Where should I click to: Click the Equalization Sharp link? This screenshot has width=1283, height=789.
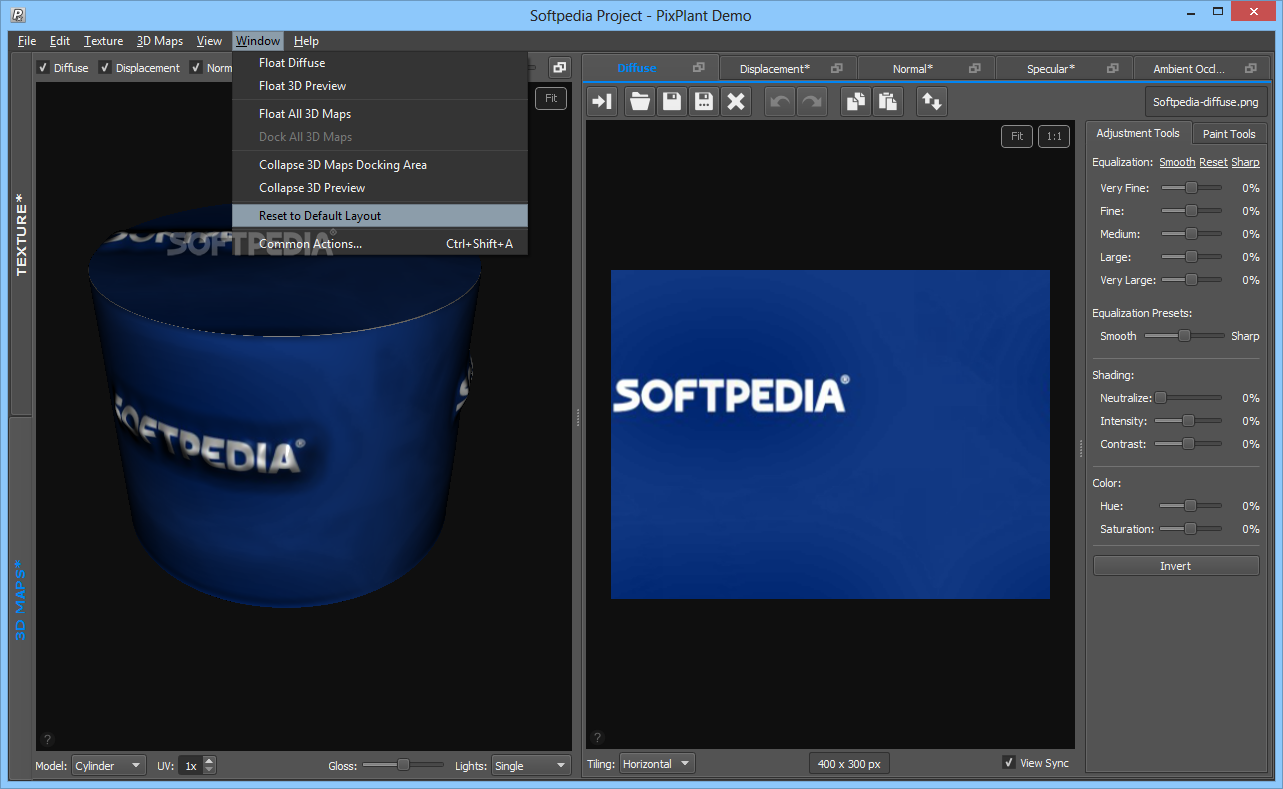(x=1245, y=162)
